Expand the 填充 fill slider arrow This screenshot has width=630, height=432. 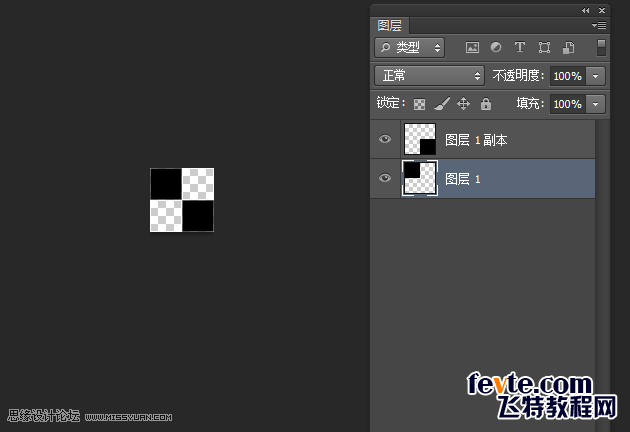coord(595,104)
